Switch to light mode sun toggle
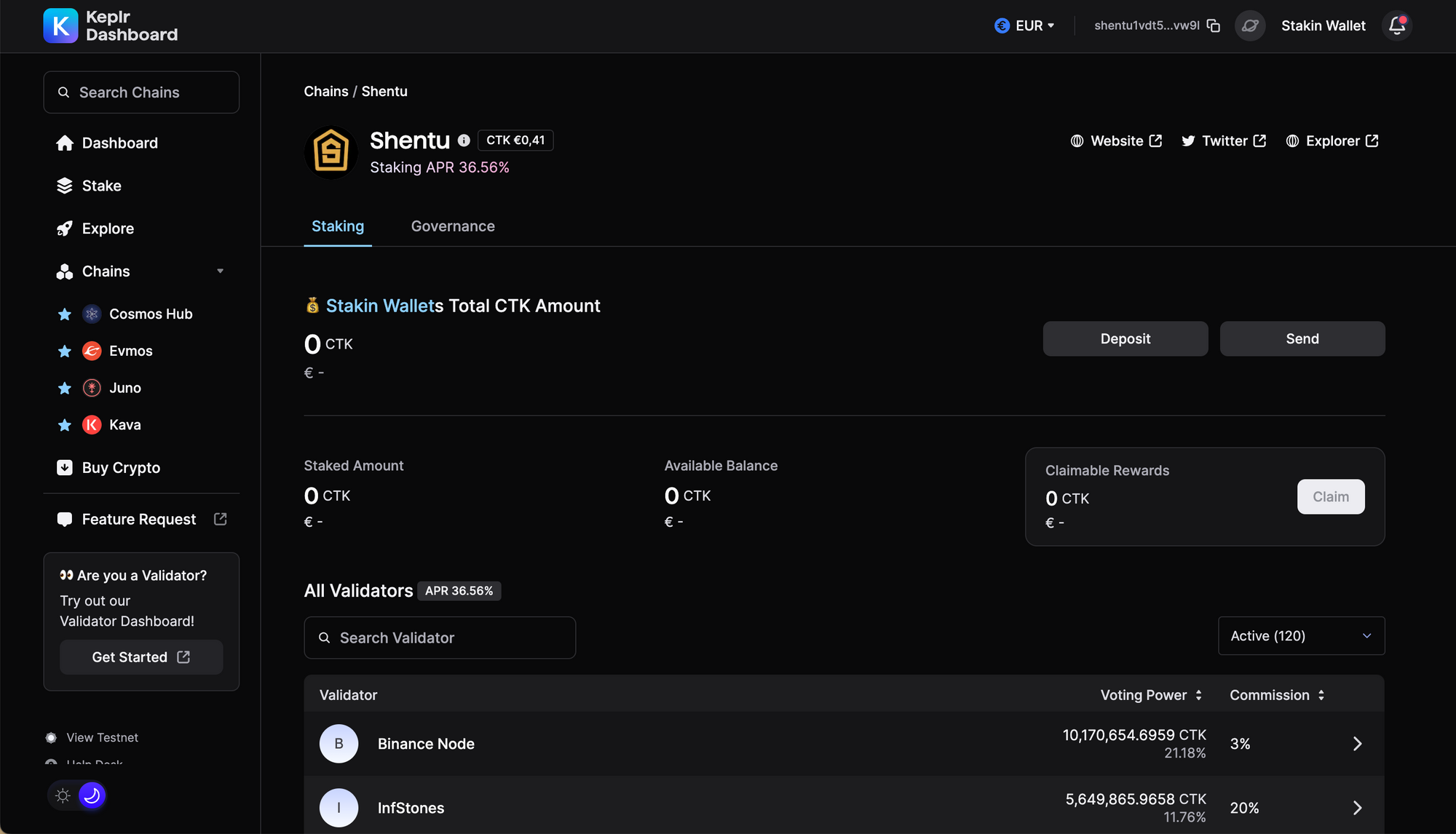Viewport: 1456px width, 834px height. click(x=63, y=795)
